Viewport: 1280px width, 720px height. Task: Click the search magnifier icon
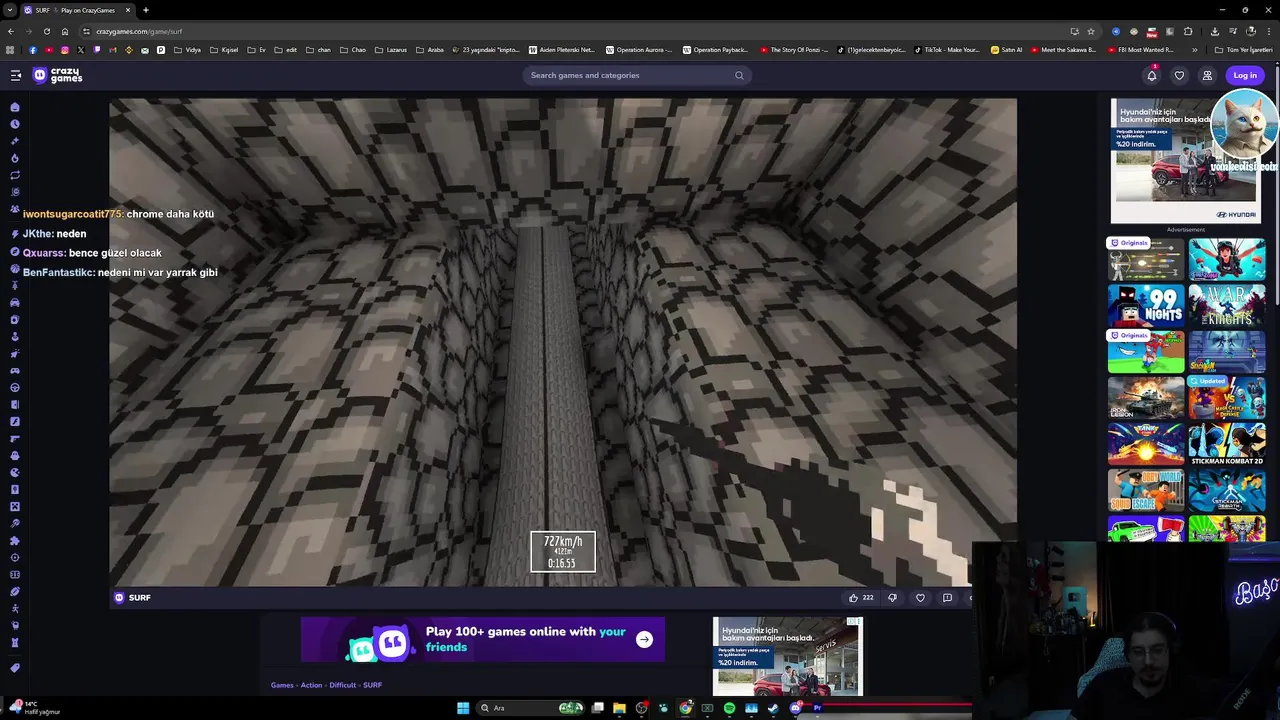point(739,75)
